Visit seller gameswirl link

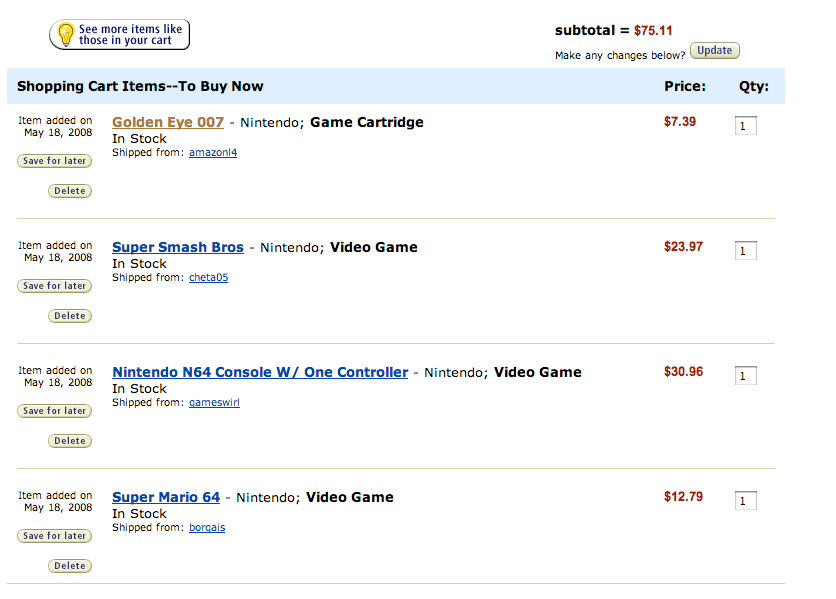click(x=214, y=402)
